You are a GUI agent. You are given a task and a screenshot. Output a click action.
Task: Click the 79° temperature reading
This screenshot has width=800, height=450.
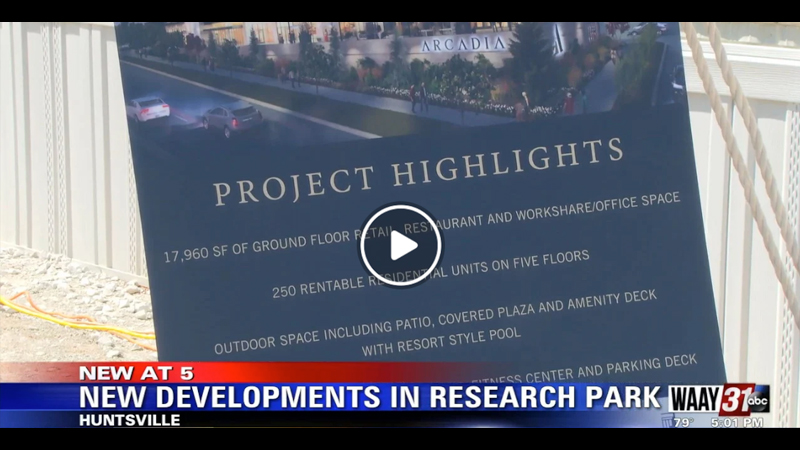(683, 421)
